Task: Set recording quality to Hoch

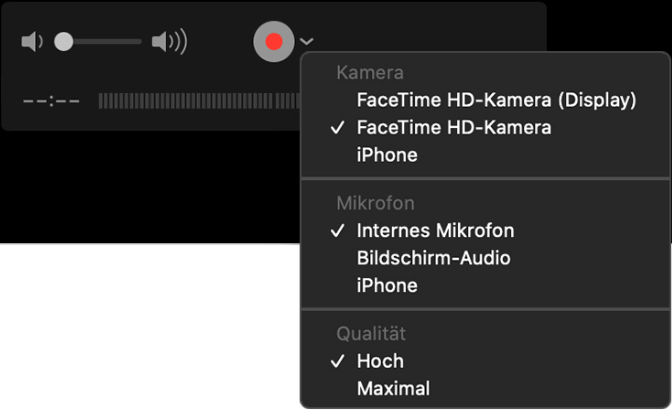Action: [380, 361]
